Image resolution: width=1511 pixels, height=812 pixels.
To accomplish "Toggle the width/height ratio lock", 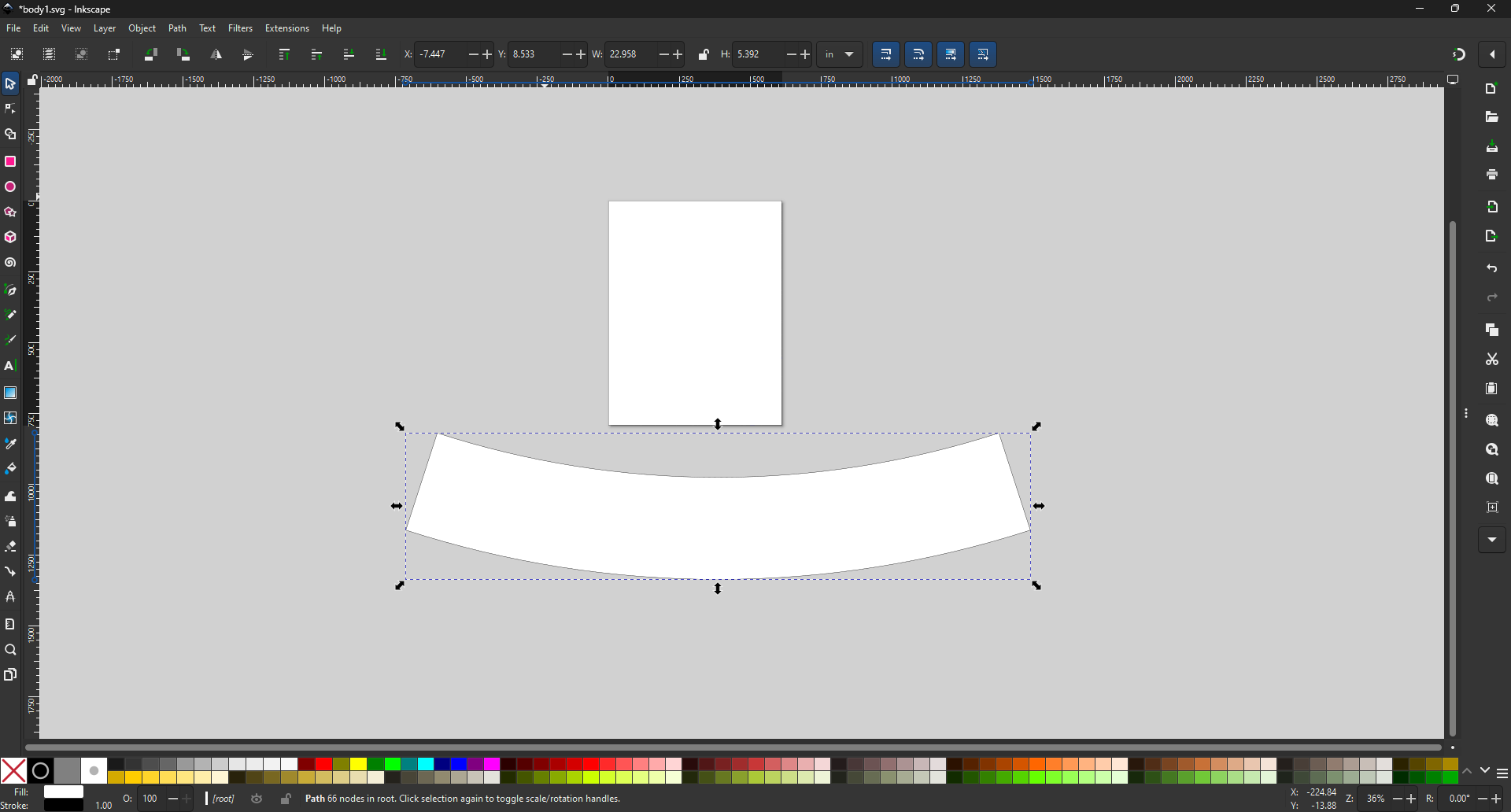I will click(x=704, y=55).
